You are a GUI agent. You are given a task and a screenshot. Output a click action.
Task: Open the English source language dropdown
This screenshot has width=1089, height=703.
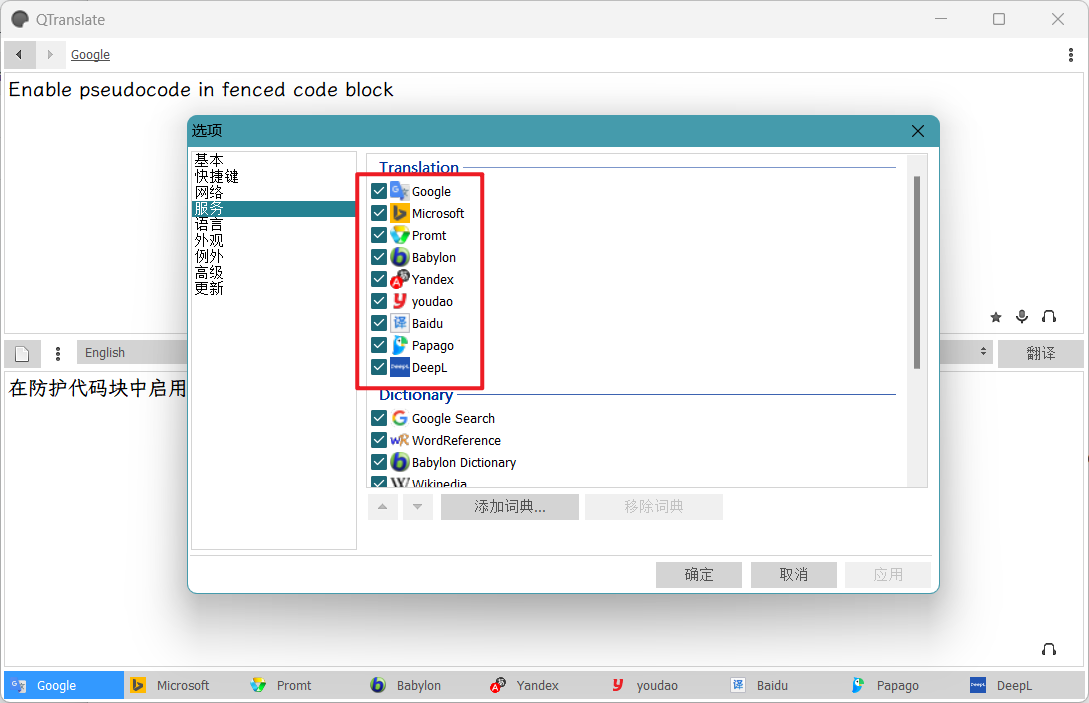click(132, 353)
